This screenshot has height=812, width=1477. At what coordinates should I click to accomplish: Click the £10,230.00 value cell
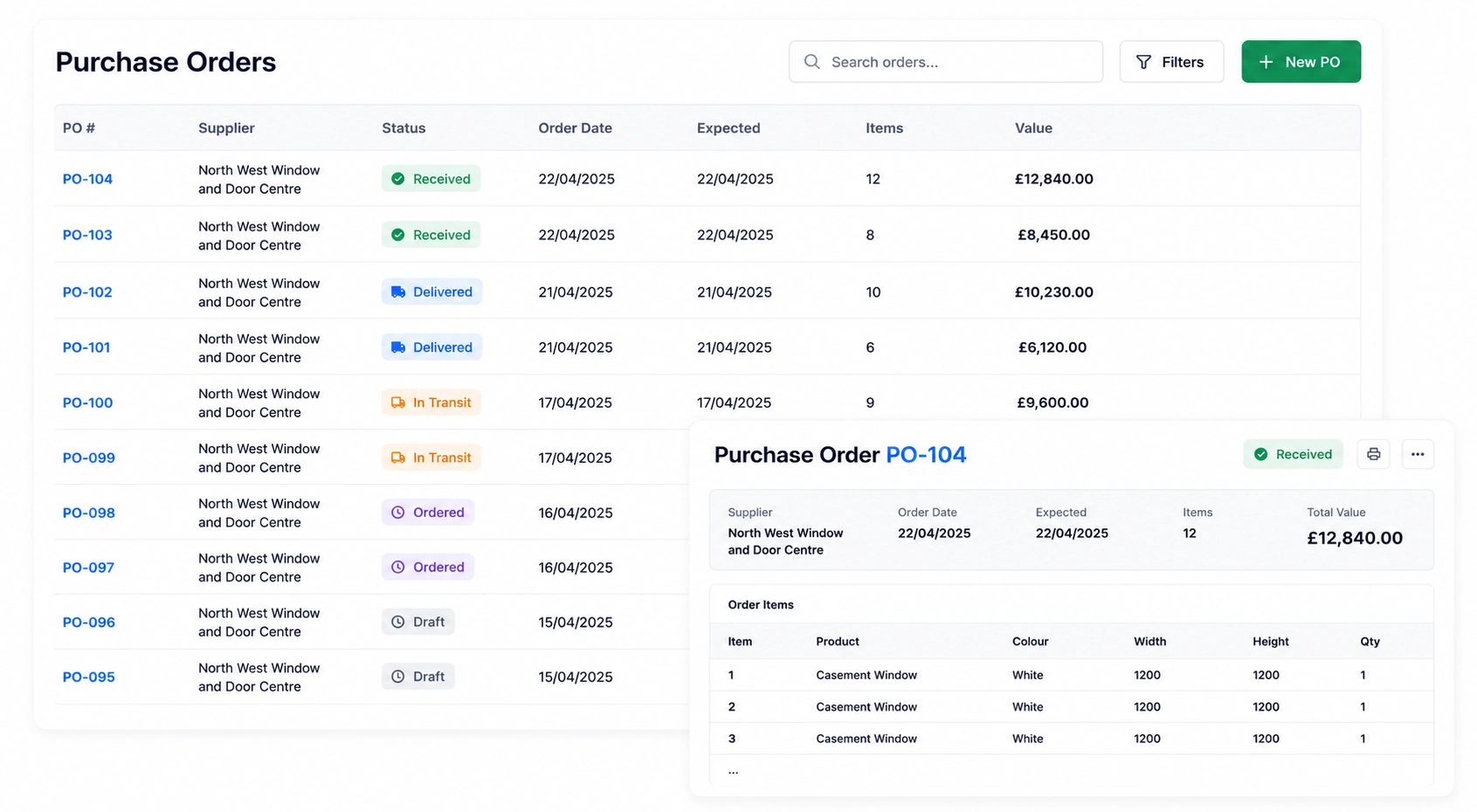pyautogui.click(x=1054, y=292)
